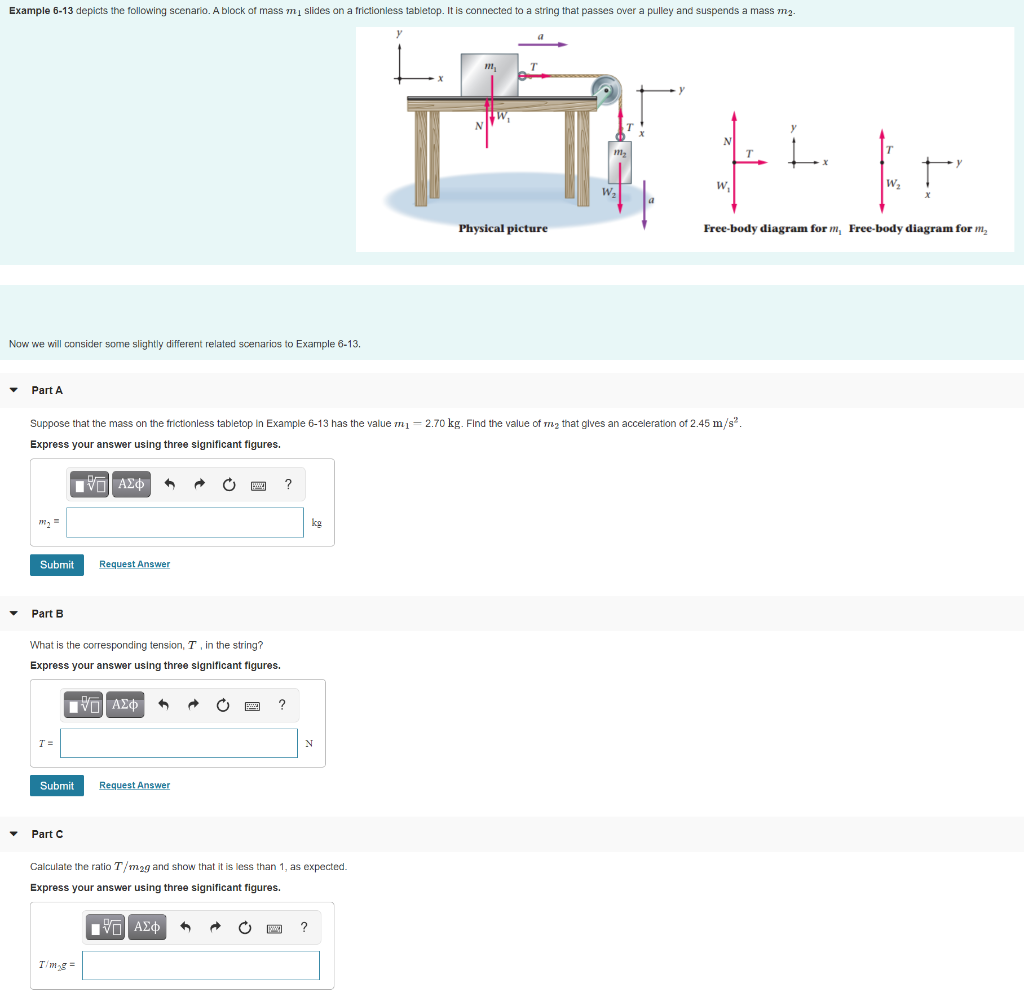
Task: Open Request Answer for Part A
Action: [x=134, y=564]
